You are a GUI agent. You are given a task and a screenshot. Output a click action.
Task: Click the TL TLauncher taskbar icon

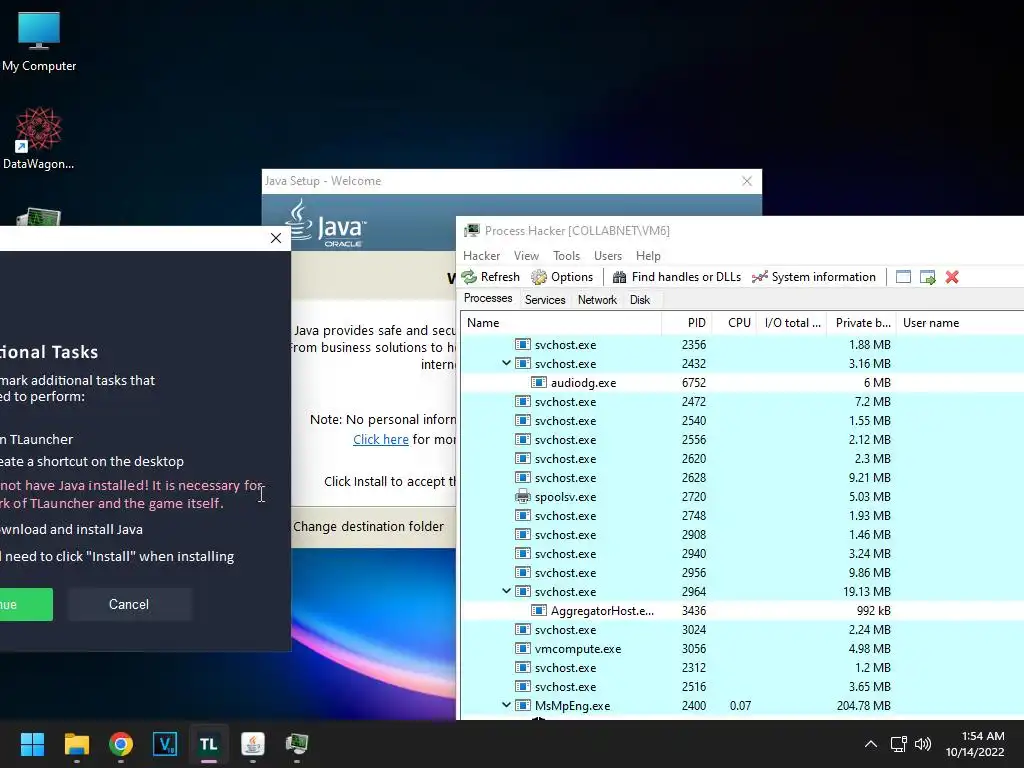coord(209,744)
